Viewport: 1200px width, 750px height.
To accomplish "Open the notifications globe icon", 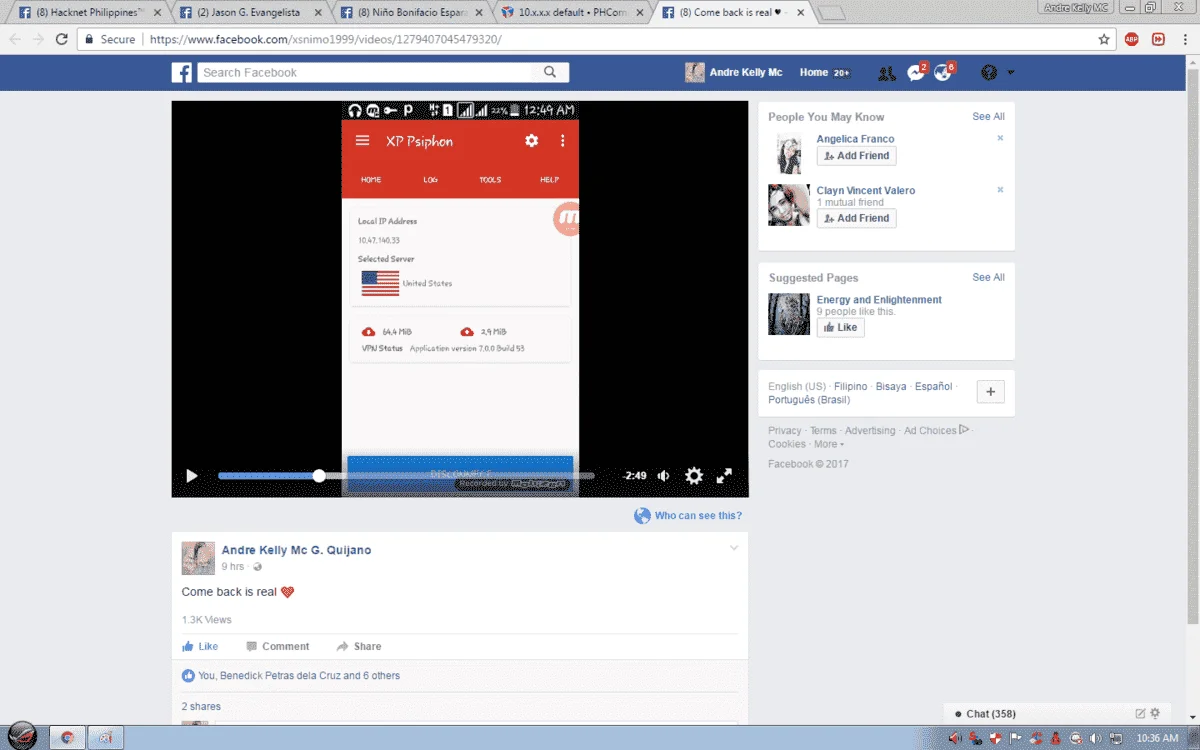I will click(x=942, y=73).
